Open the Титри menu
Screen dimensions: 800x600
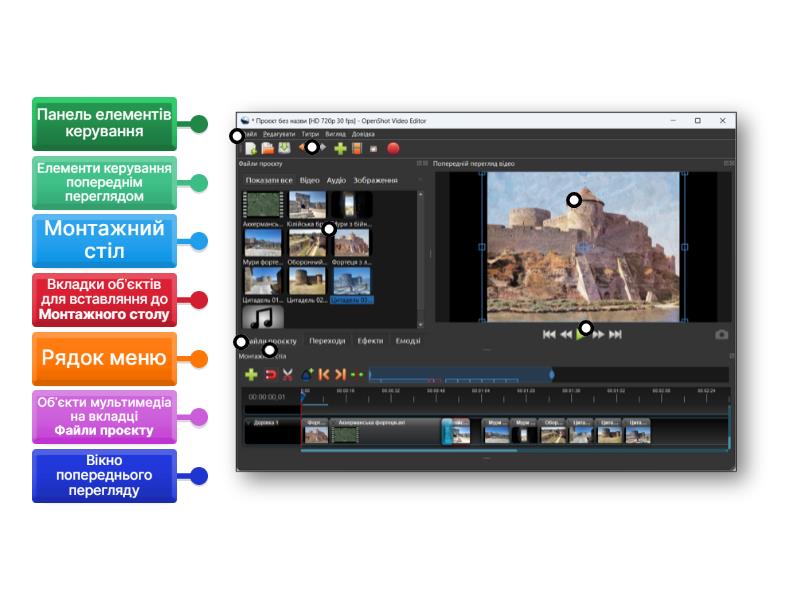pyautogui.click(x=310, y=134)
